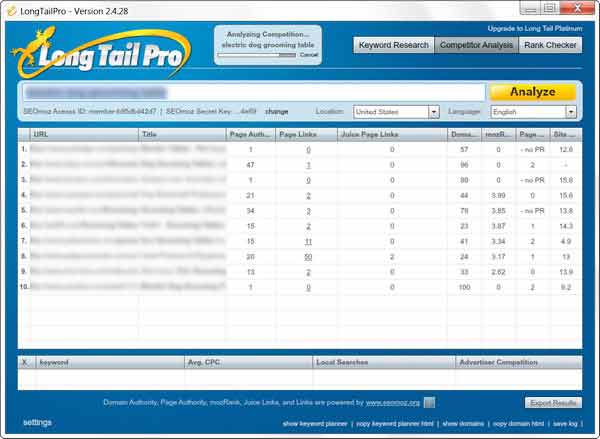Open the www.seomoz.org link
The width and height of the screenshot is (600, 439).
pos(393,403)
